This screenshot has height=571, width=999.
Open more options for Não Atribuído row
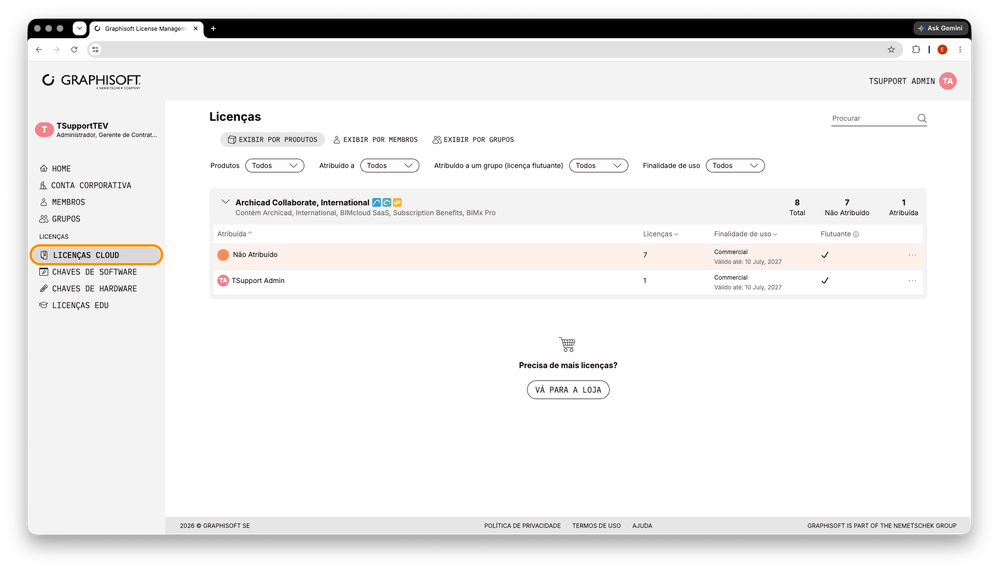[x=912, y=255]
